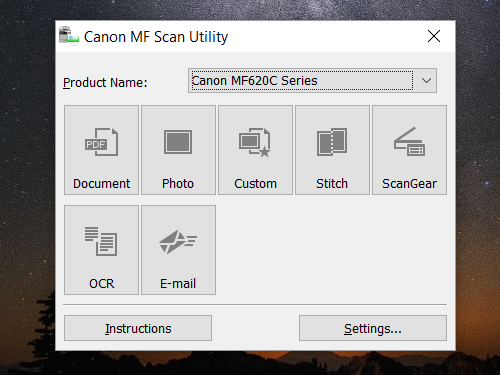This screenshot has height=375, width=500.
Task: Click the "Stitch" text label
Action: 332,184
